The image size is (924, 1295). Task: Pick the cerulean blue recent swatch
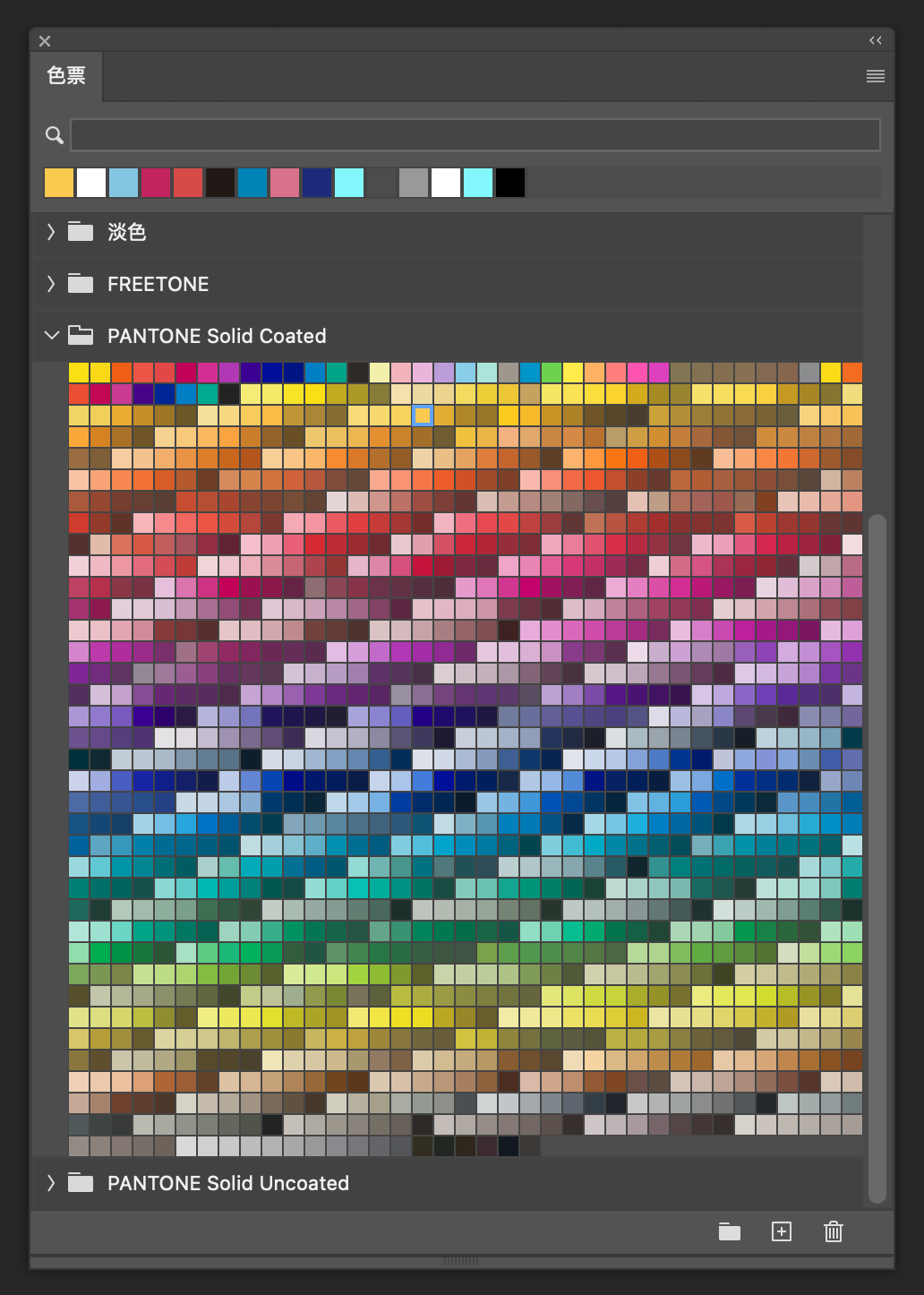252,183
